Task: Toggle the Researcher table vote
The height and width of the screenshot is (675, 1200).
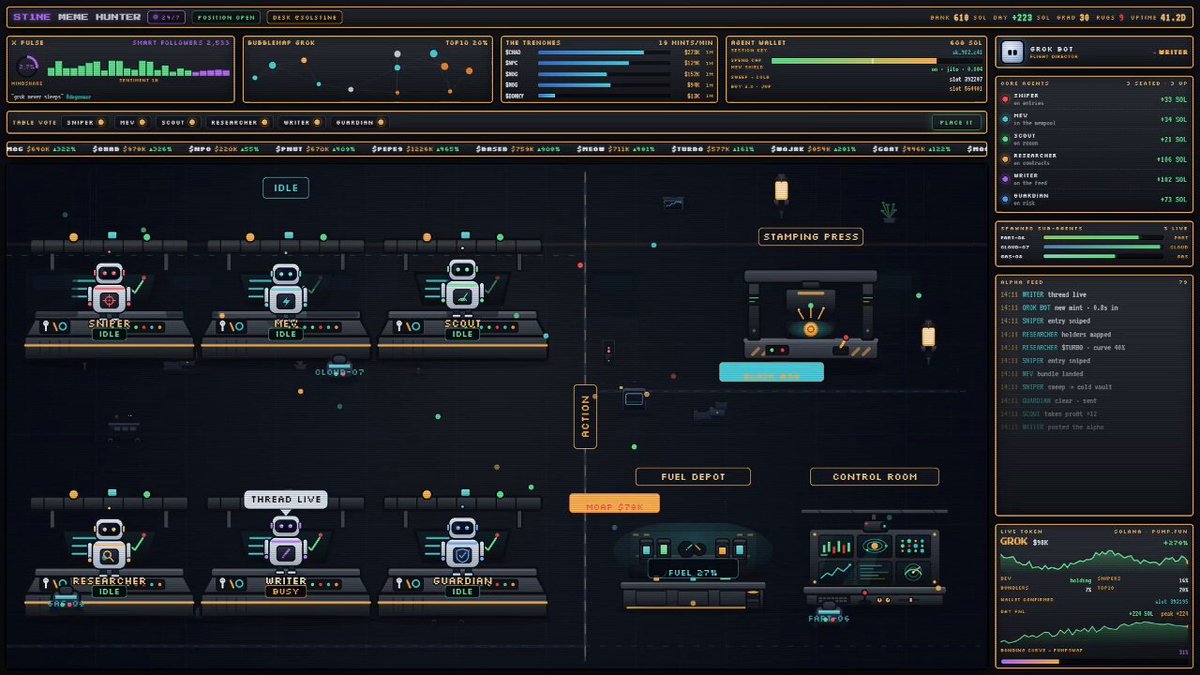Action: tap(241, 122)
